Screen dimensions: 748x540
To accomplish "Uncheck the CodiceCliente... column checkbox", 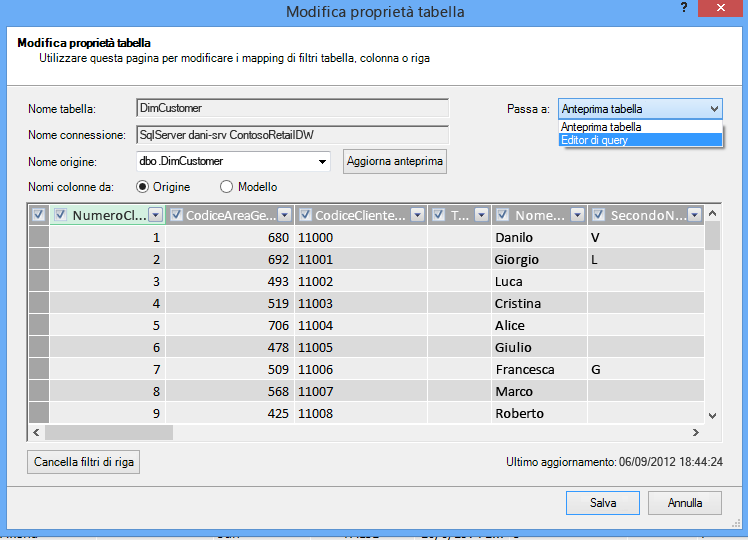I will coord(306,215).
